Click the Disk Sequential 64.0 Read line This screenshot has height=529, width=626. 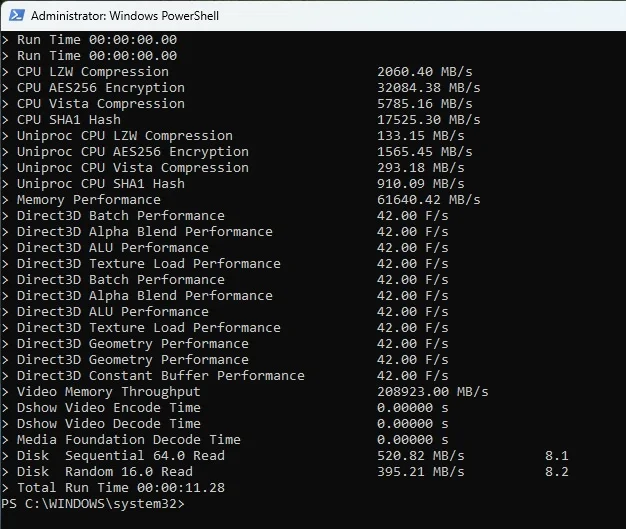285,456
